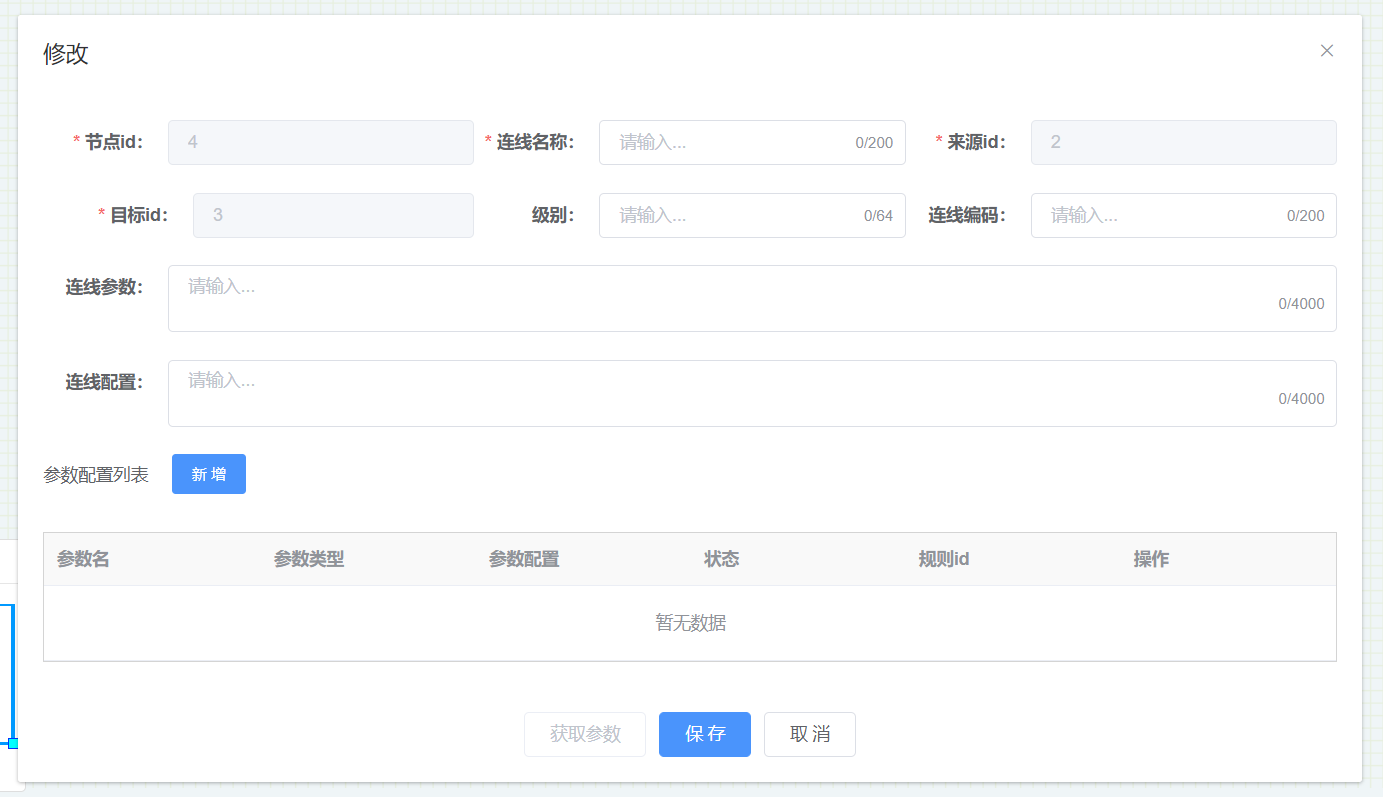Click the 参数名 column header
The image size is (1383, 797).
[x=81, y=559]
